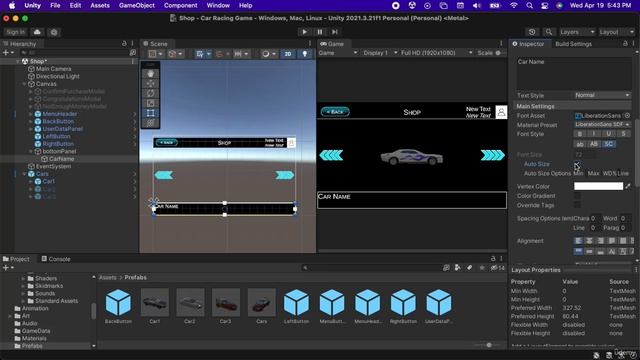Open the font asset object picker
This screenshot has height=360, width=640.
pyautogui.click(x=627, y=116)
